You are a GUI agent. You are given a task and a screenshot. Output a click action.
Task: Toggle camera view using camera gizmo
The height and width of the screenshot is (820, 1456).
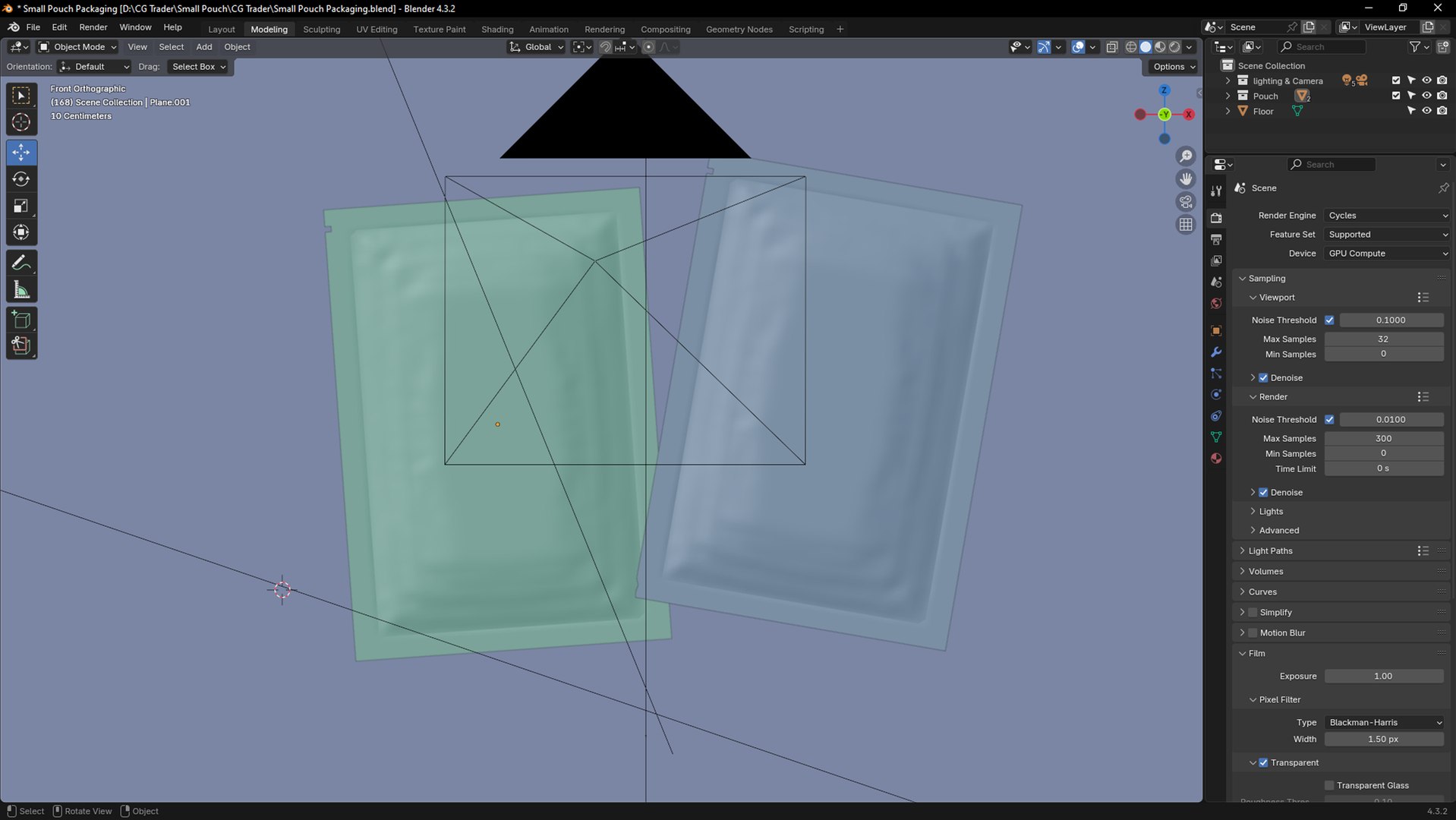click(1186, 202)
